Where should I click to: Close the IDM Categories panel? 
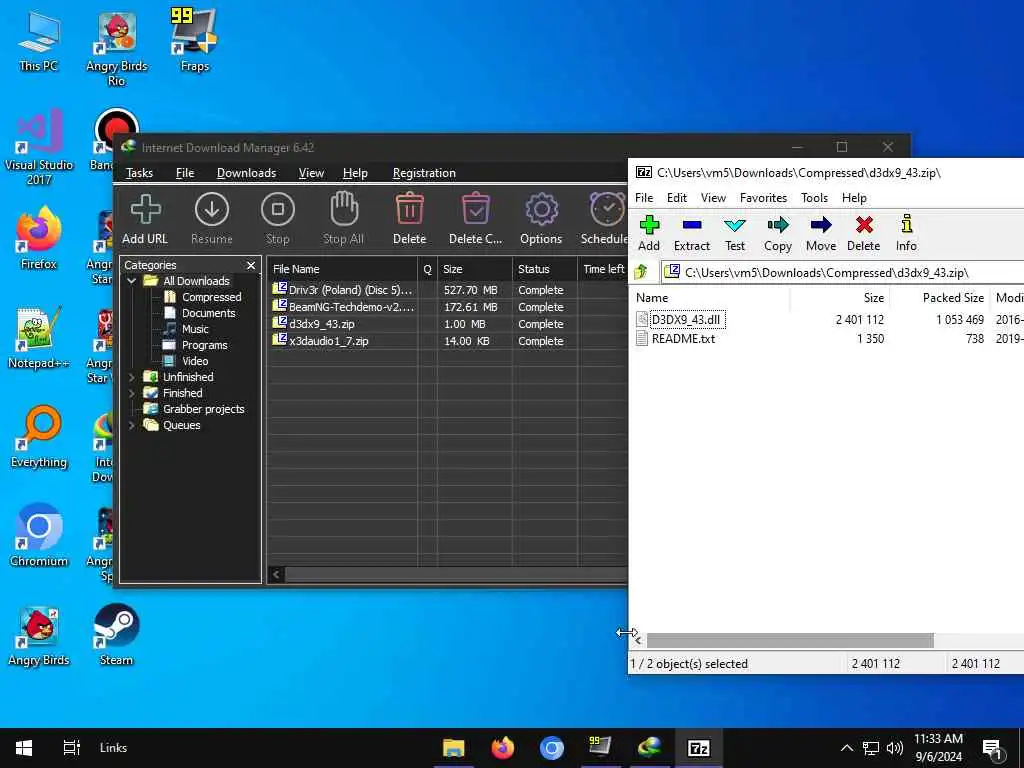tap(251, 265)
